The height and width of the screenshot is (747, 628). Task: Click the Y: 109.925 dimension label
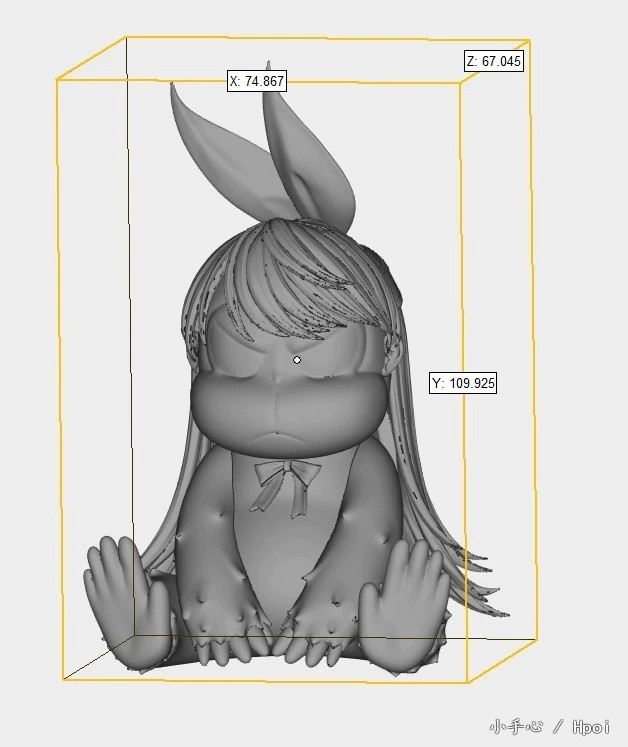[463, 383]
